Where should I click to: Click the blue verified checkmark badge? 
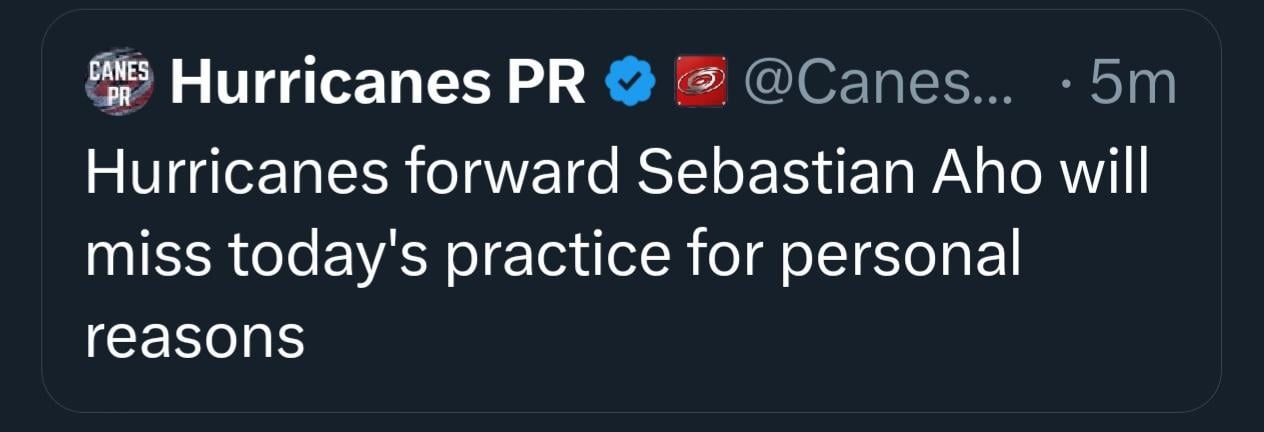pyautogui.click(x=630, y=85)
